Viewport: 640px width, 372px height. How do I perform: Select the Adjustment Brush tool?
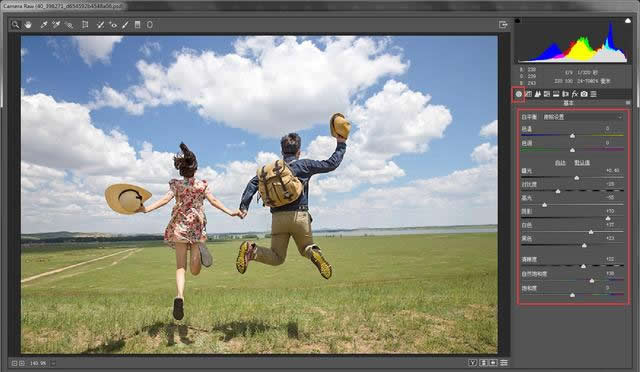click(x=125, y=25)
